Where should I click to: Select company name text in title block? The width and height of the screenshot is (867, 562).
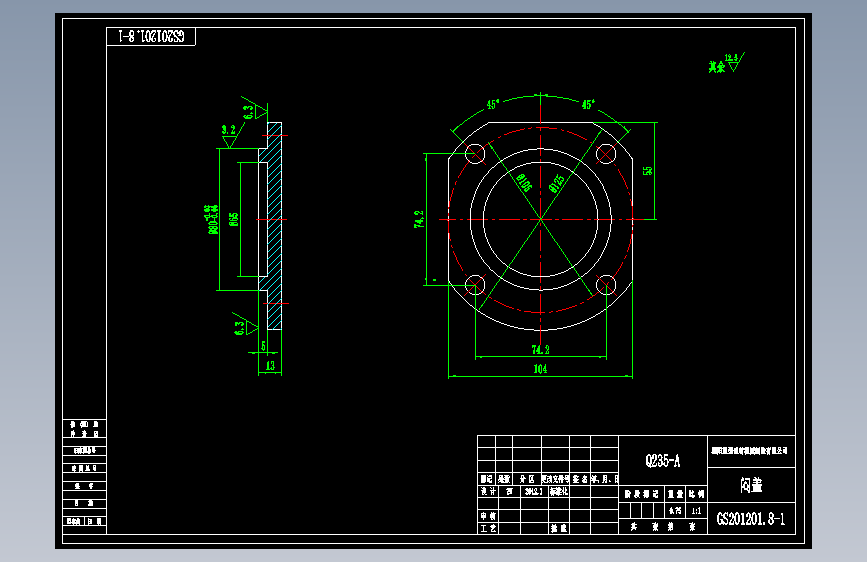point(751,451)
